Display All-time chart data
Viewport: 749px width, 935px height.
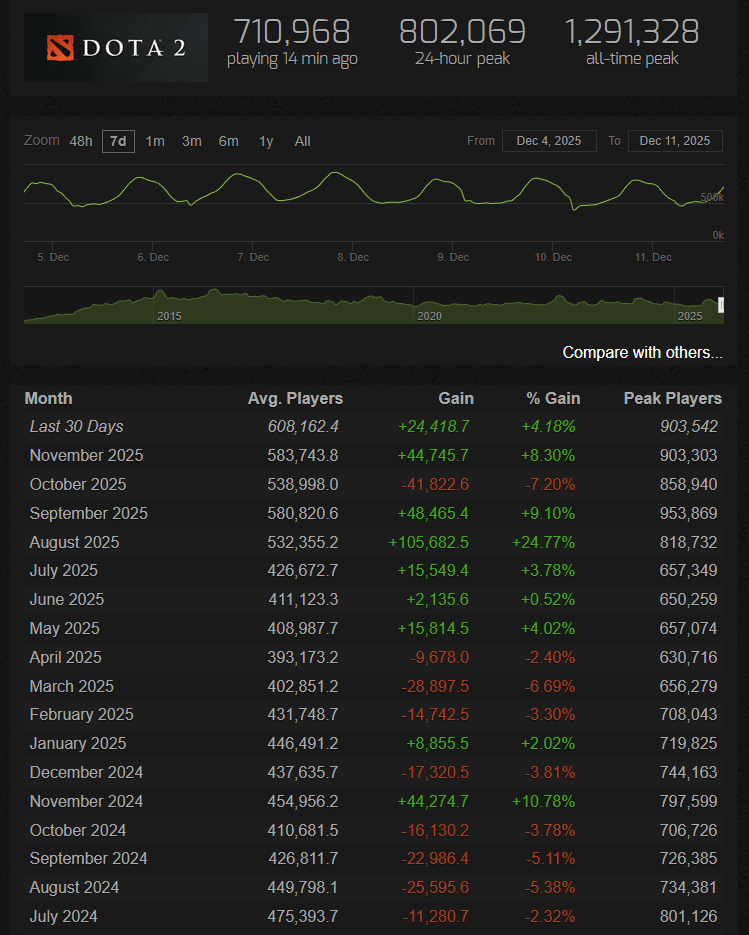[x=302, y=141]
